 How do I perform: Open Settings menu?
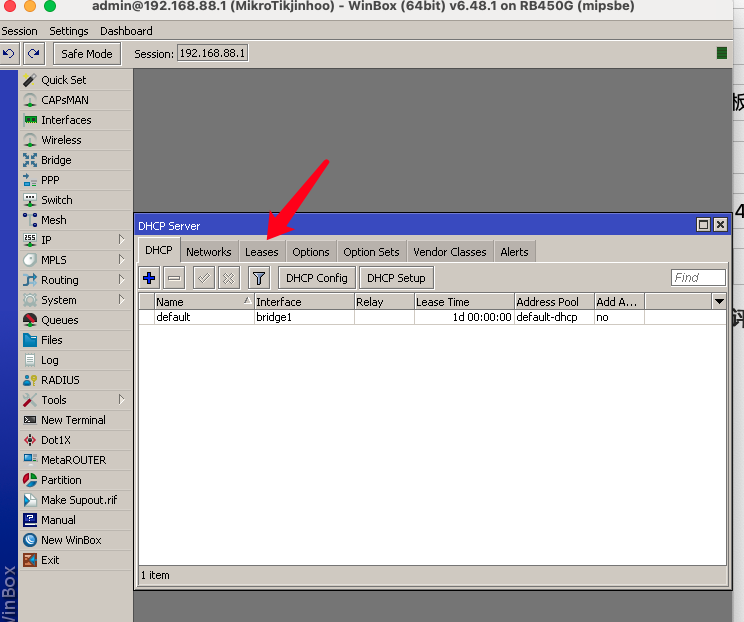point(69,31)
